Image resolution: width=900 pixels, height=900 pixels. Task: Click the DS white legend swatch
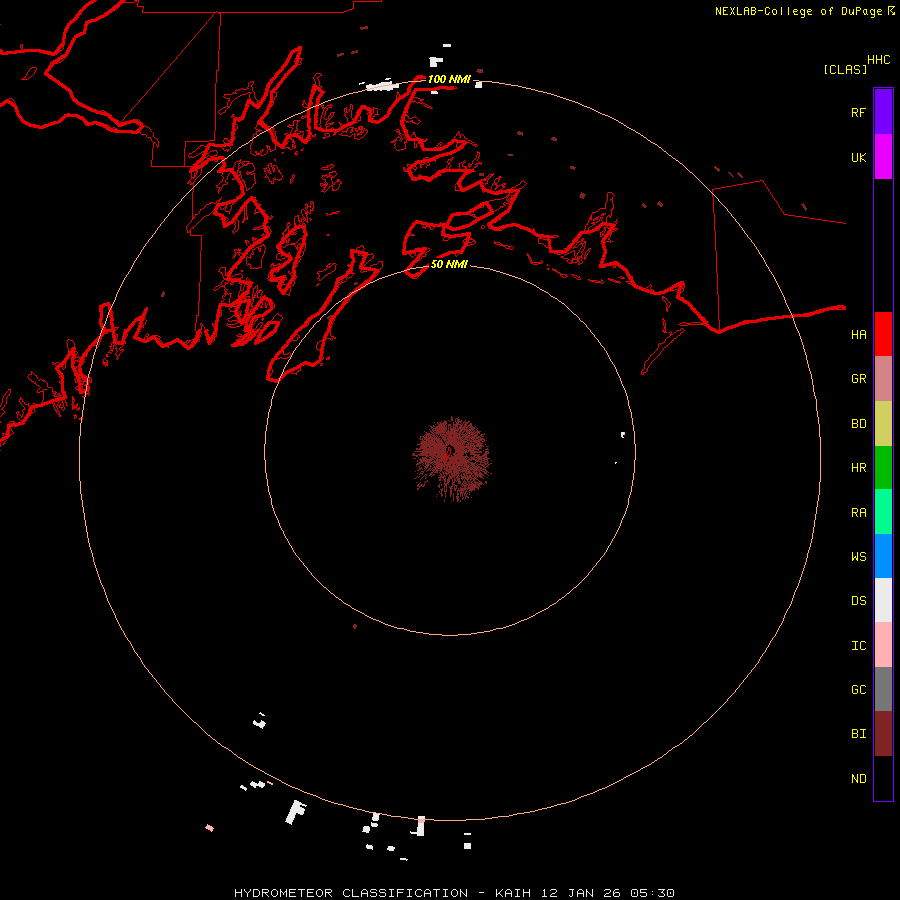pyautogui.click(x=883, y=600)
